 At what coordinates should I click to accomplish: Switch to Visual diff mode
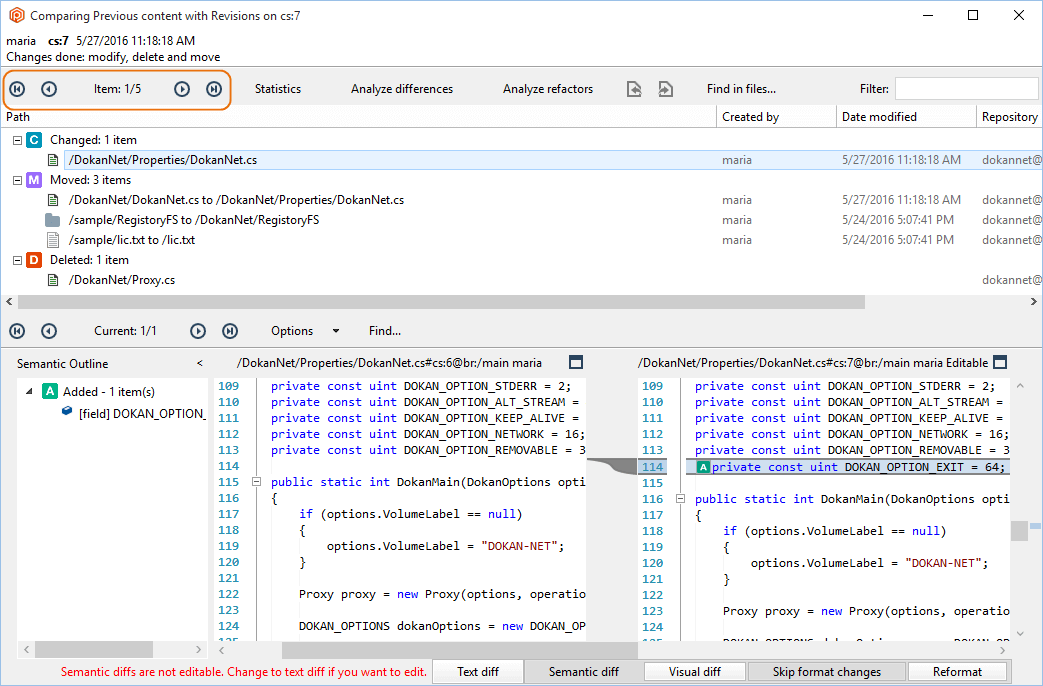pyautogui.click(x=694, y=671)
